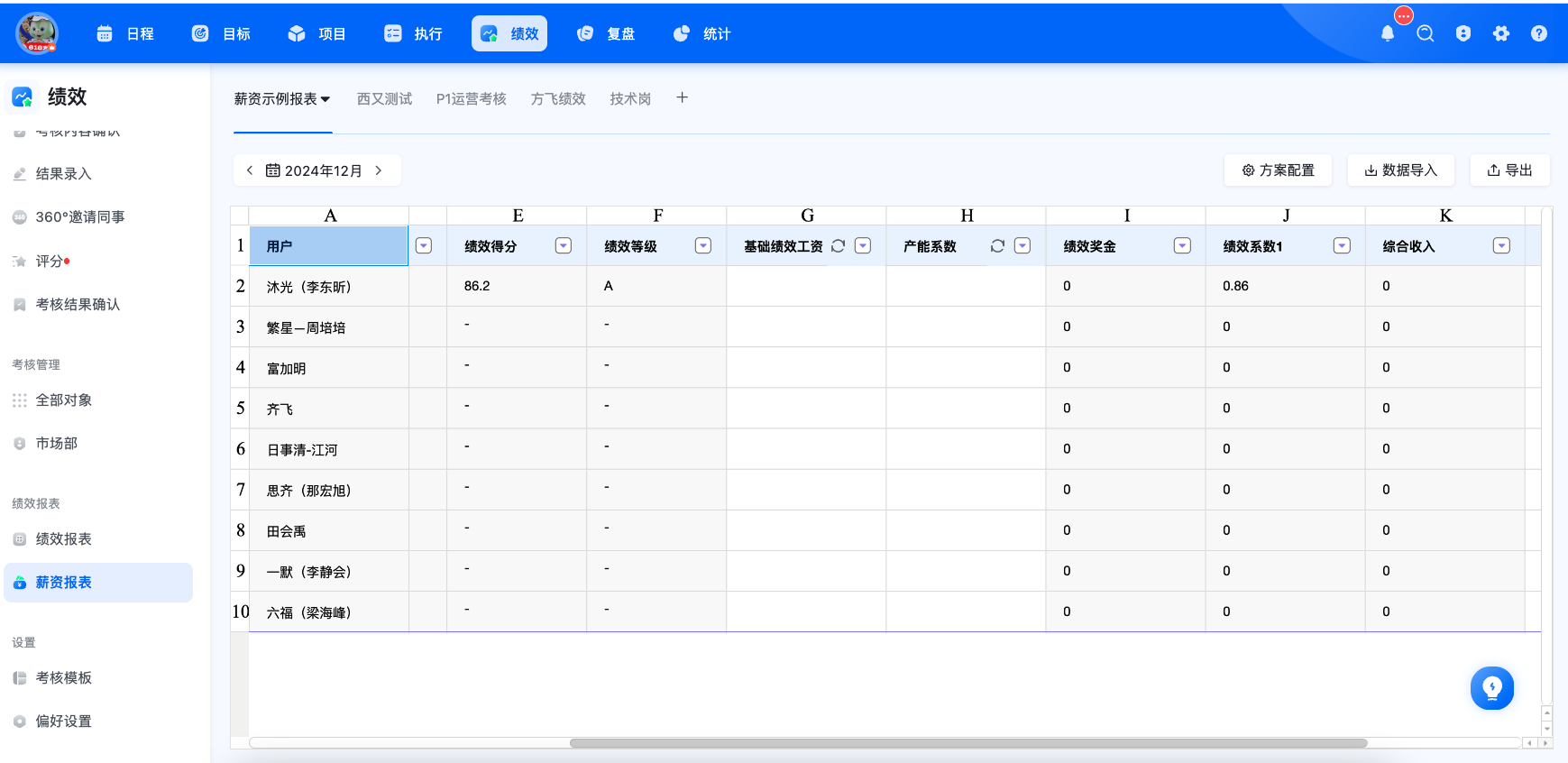Click the shield icon in top bar
Viewport: 1568px width, 763px height.
click(x=1463, y=33)
